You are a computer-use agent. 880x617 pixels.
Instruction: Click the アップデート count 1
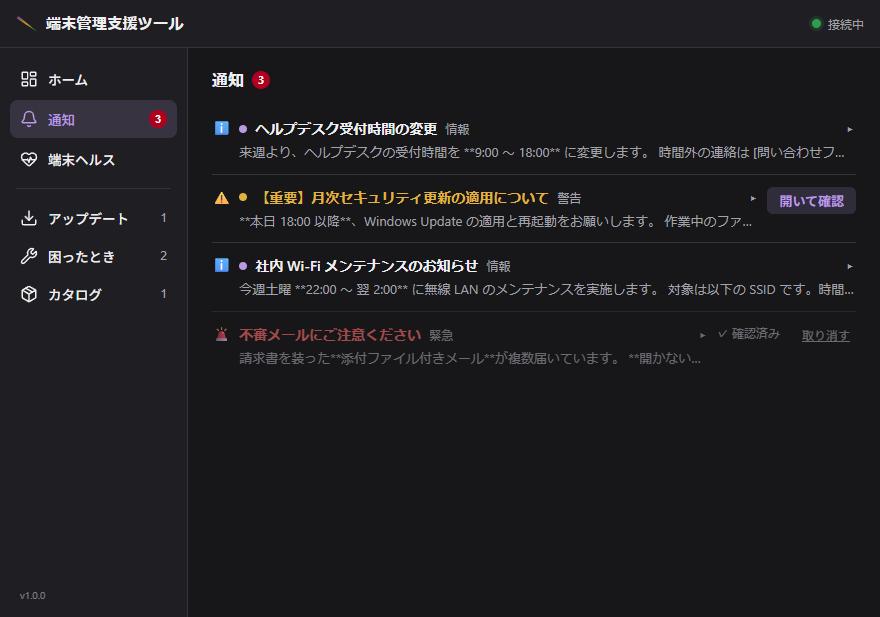(x=163, y=218)
